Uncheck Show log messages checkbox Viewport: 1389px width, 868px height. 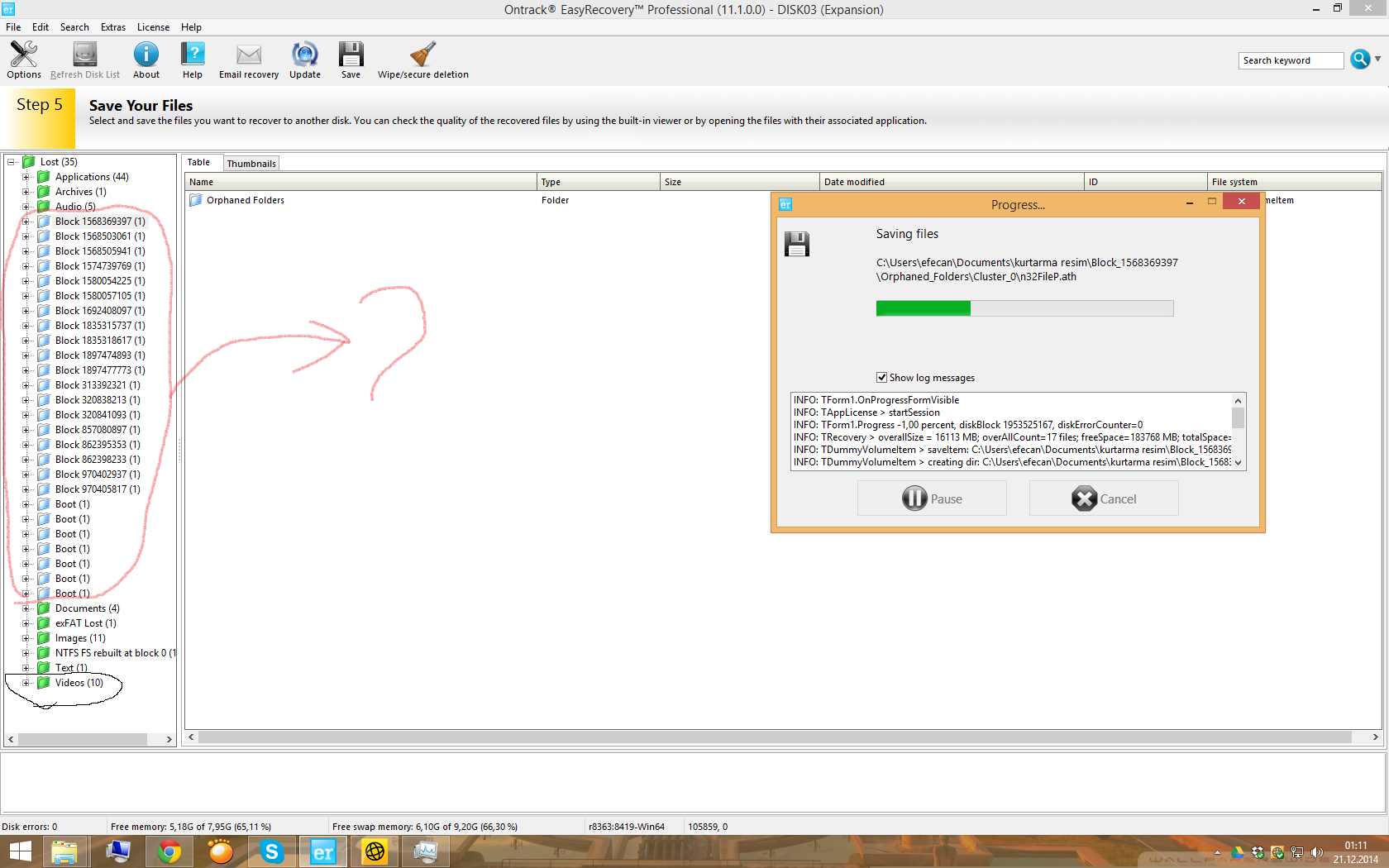click(x=881, y=378)
